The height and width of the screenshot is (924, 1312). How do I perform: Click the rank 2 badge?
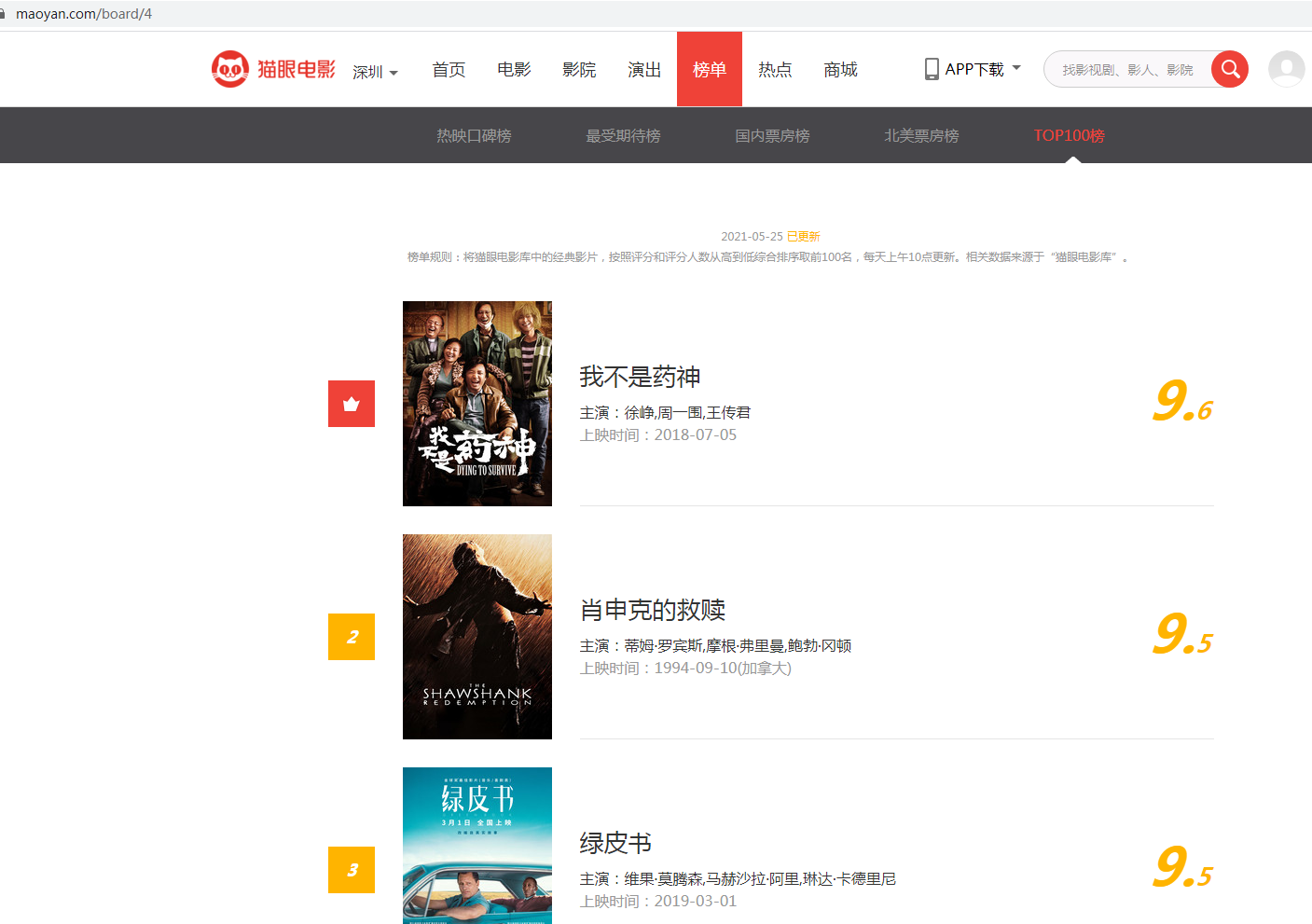352,637
